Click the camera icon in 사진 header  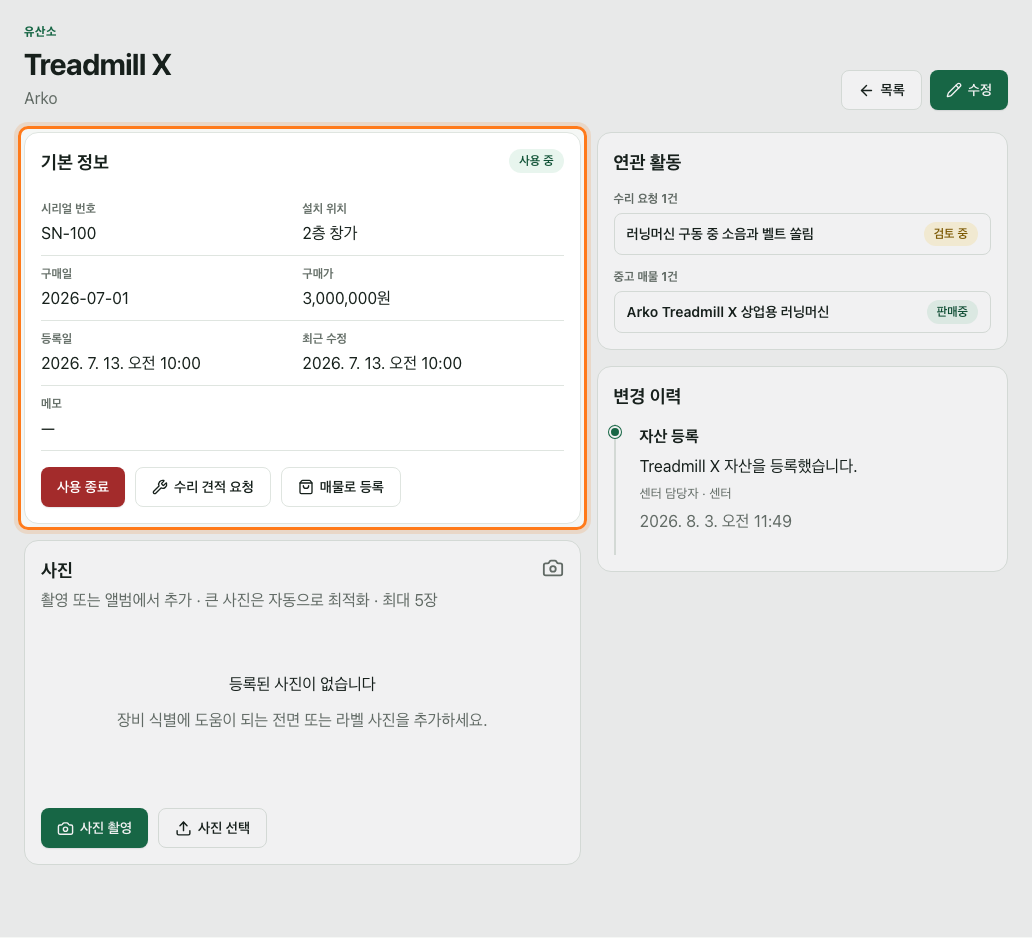point(553,568)
